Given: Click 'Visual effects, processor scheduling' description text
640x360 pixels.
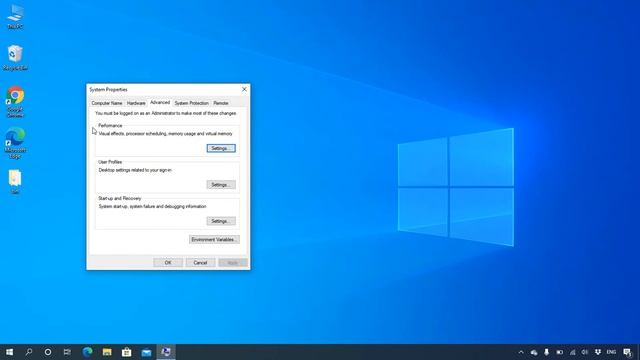Looking at the screenshot, I should [165, 133].
